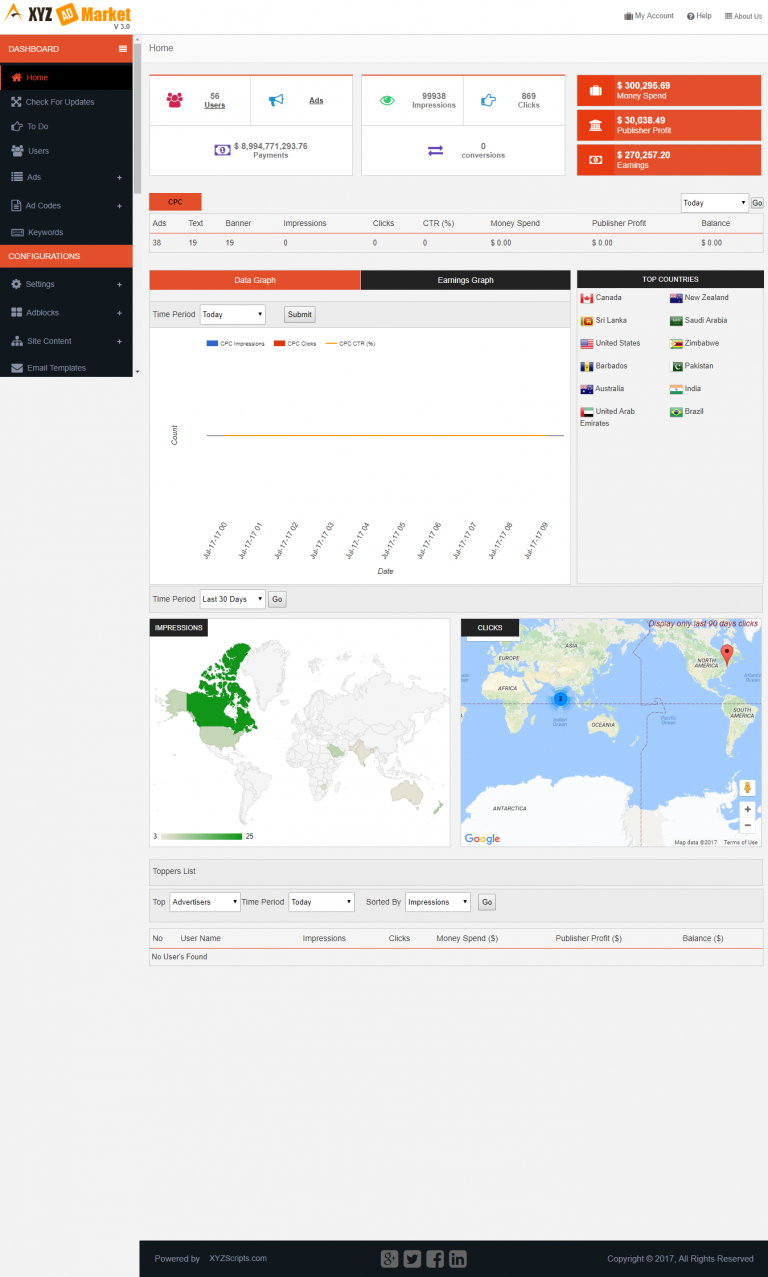
Task: Zoom in on the Clicks map
Action: click(747, 809)
